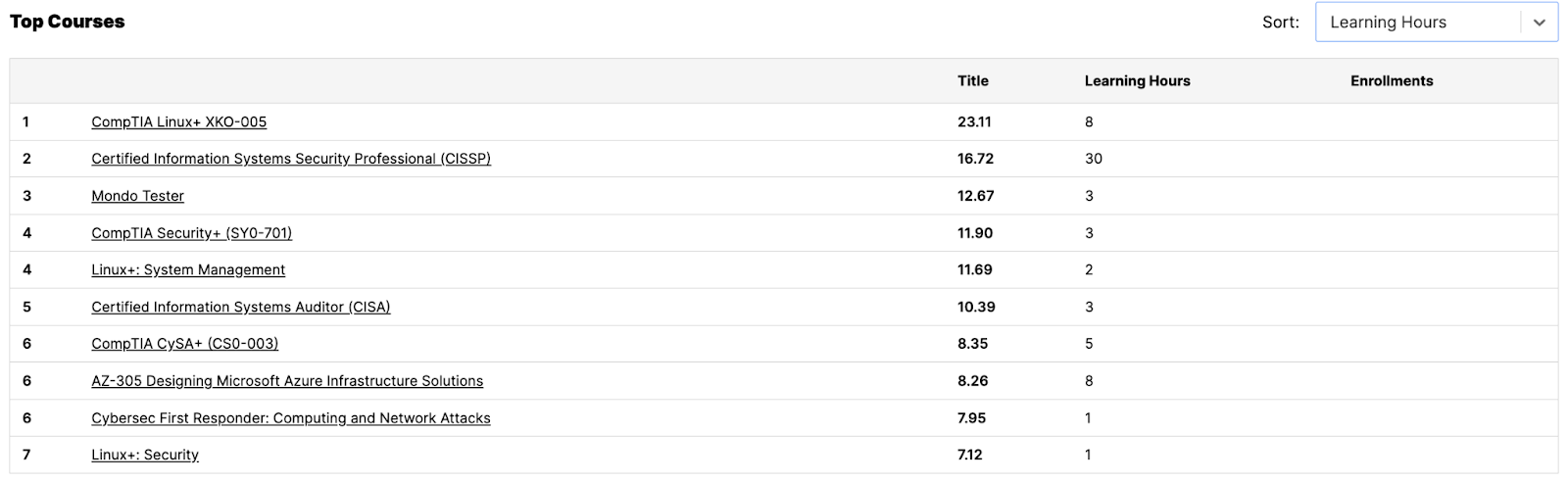Click the Learning Hours sort combo box
1568x481 pixels.
coord(1416,23)
